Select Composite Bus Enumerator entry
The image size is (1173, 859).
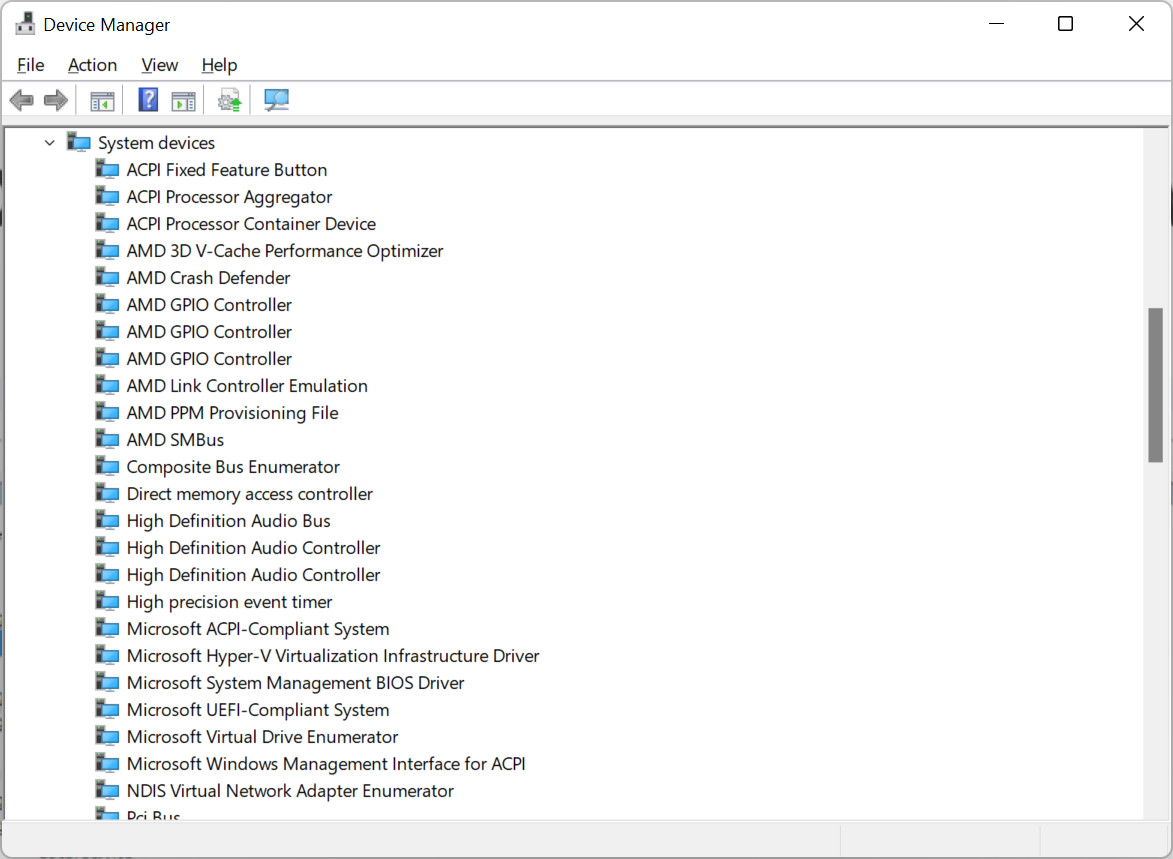(233, 467)
